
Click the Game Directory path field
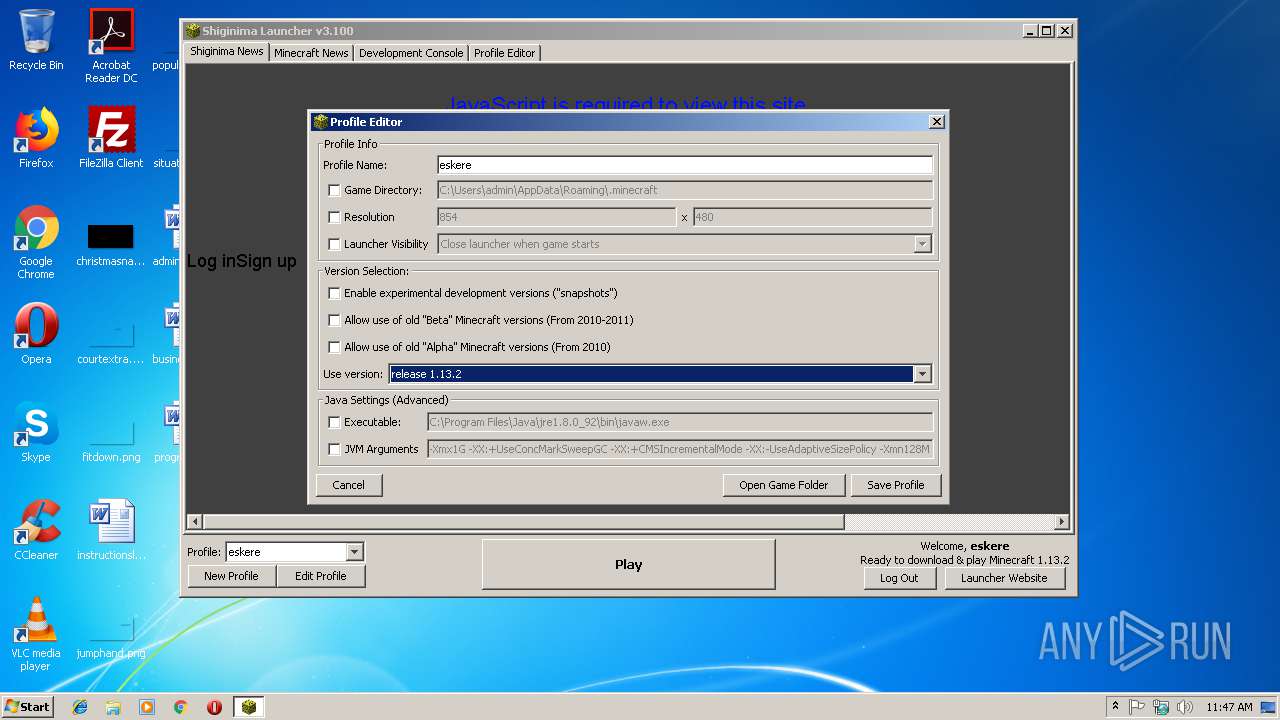(x=685, y=190)
